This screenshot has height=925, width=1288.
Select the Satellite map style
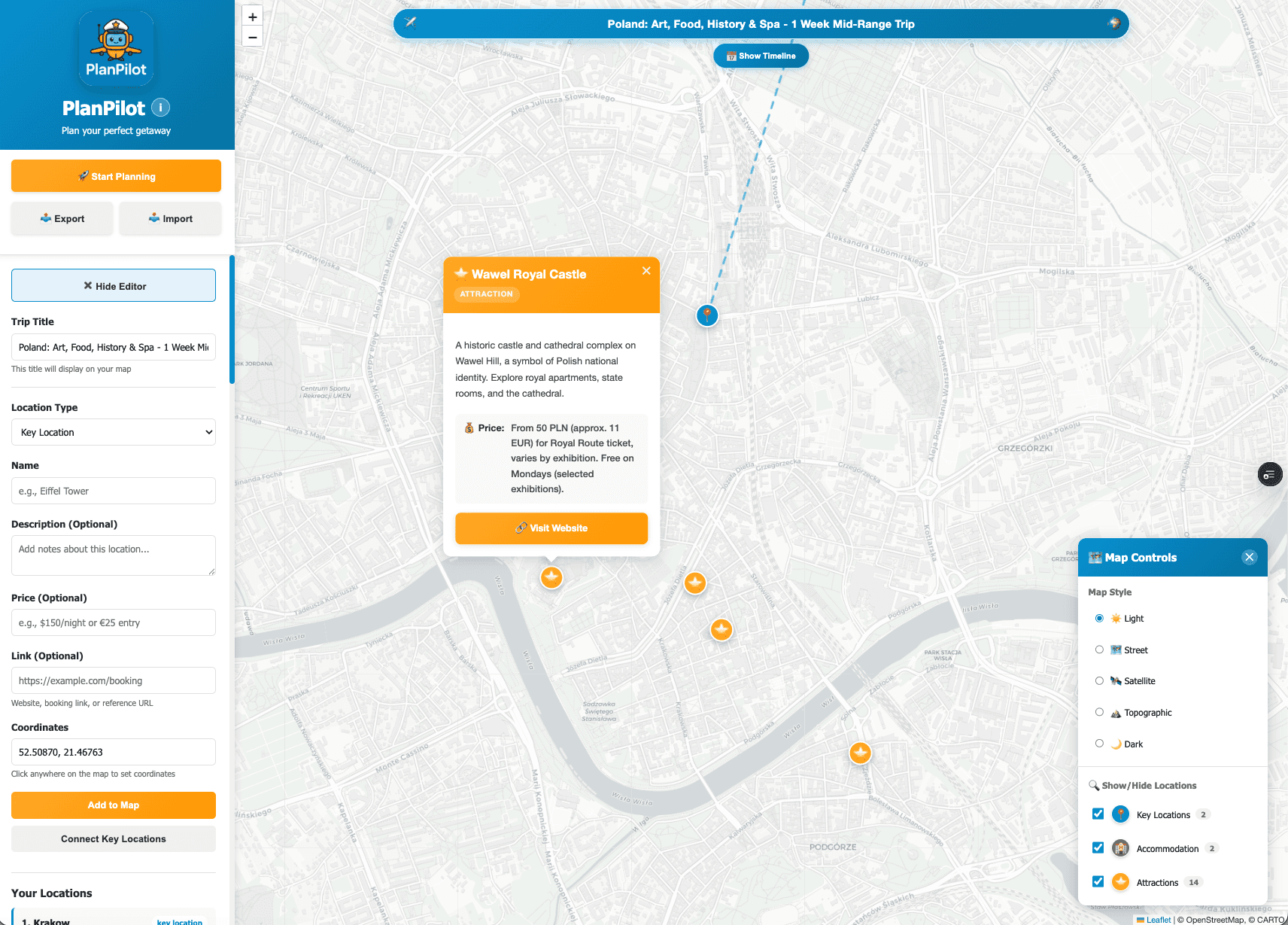(x=1099, y=681)
